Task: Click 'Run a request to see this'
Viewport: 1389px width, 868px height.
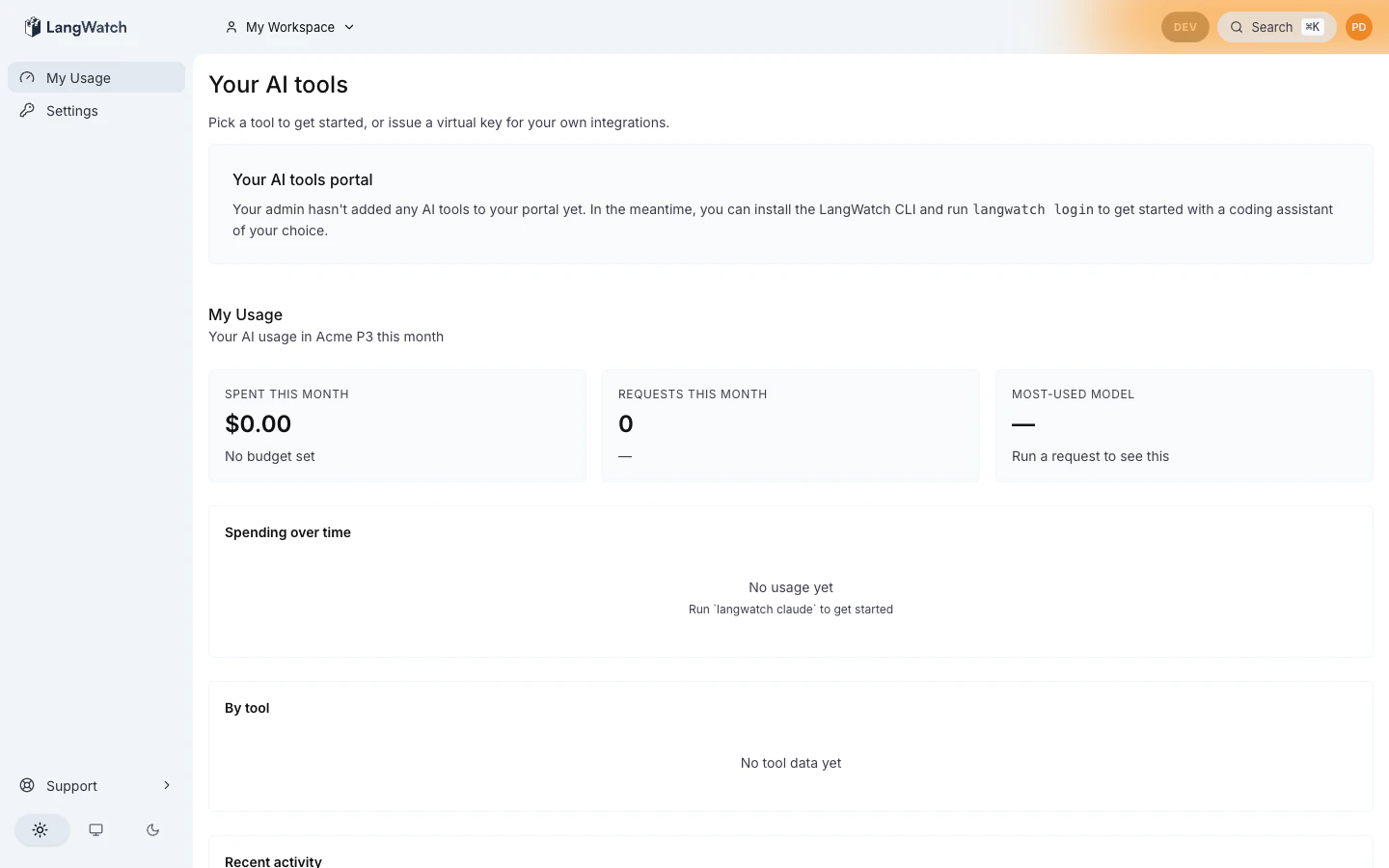Action: coord(1090,456)
